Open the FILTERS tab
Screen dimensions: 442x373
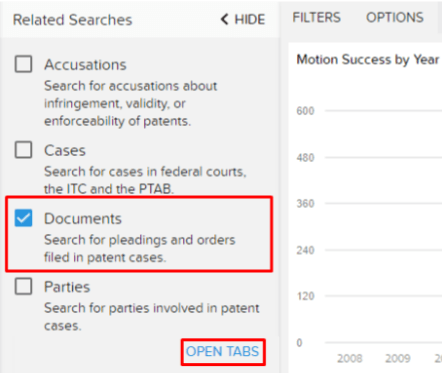[x=317, y=17]
